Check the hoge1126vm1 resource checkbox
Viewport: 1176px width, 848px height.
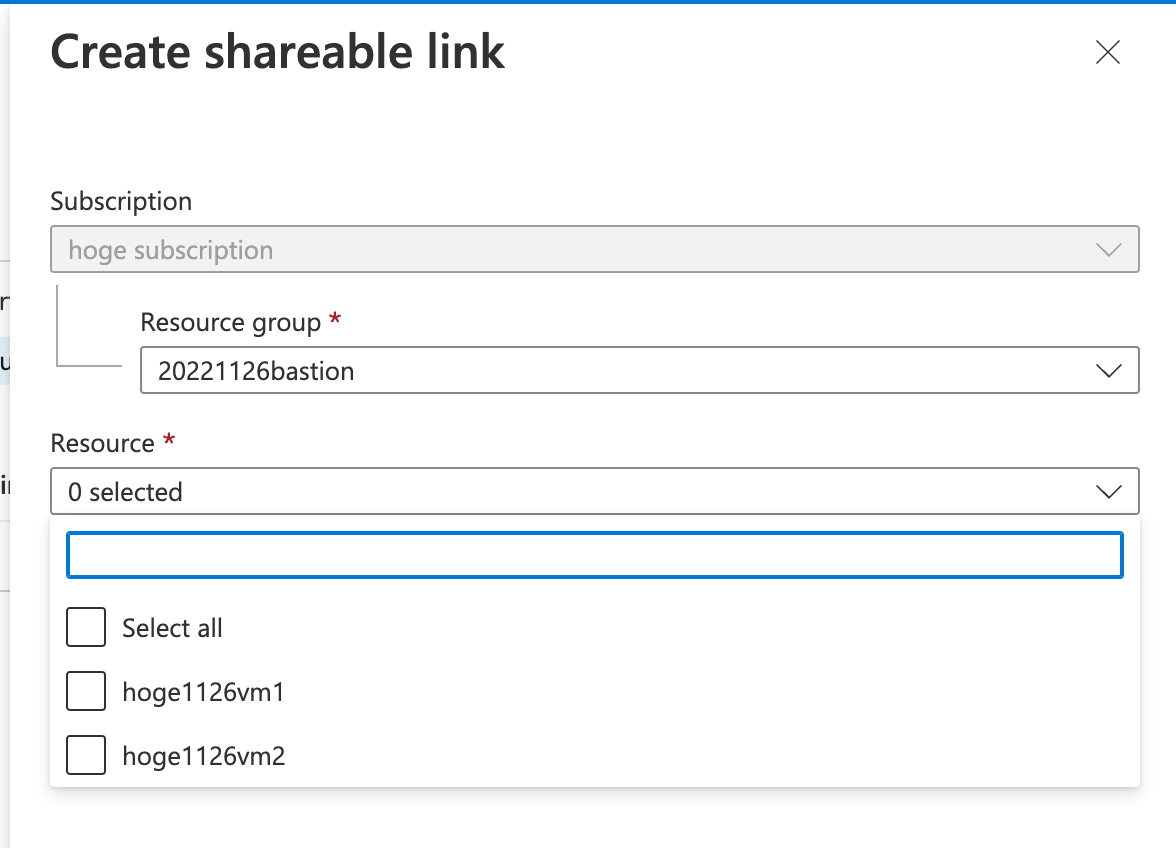[85, 691]
